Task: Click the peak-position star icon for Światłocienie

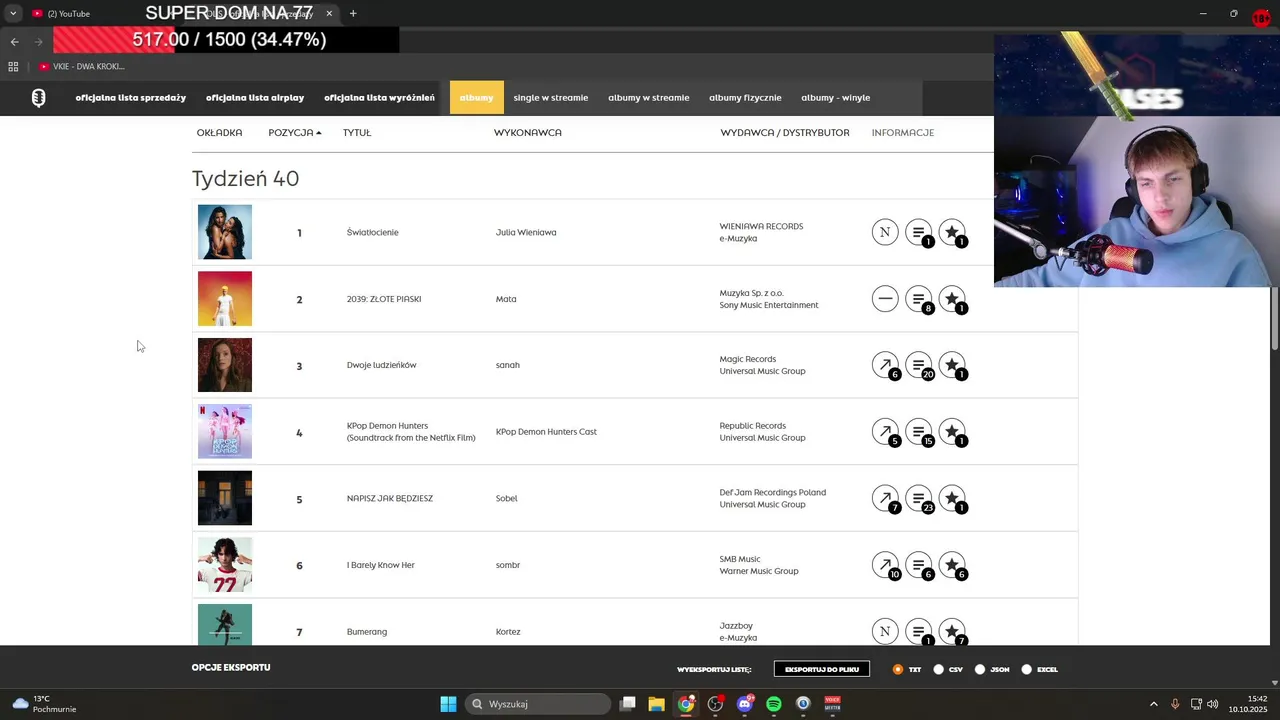Action: (952, 232)
